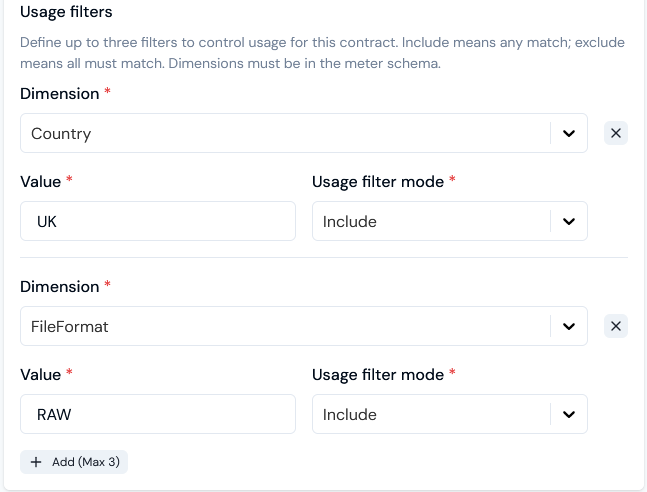Viewport: 647px width, 492px height.
Task: Select the Include text in the UK filter mode
Action: [350, 221]
